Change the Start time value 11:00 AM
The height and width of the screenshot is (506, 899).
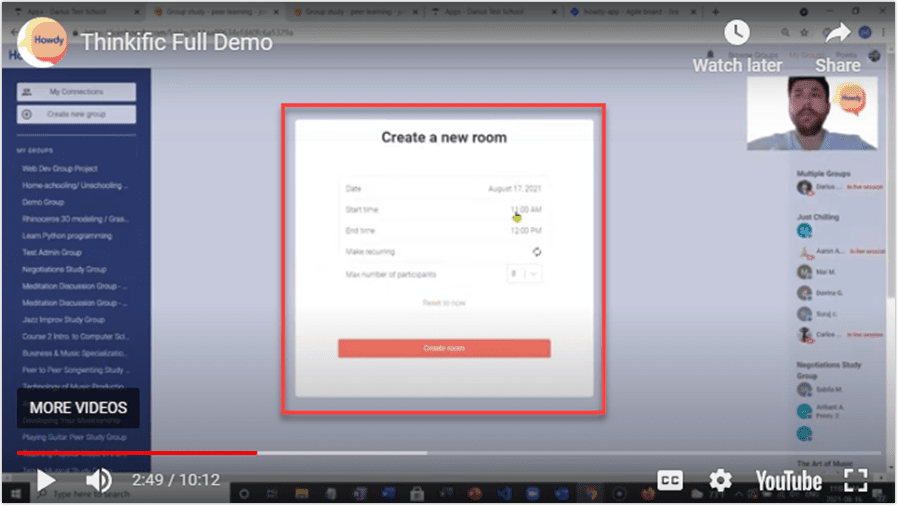[526, 210]
